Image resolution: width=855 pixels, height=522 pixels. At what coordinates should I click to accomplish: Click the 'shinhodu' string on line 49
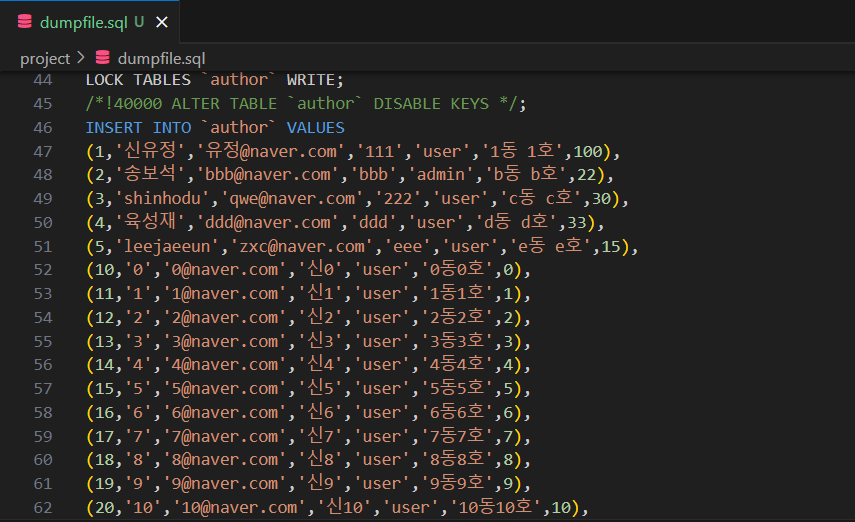point(162,199)
